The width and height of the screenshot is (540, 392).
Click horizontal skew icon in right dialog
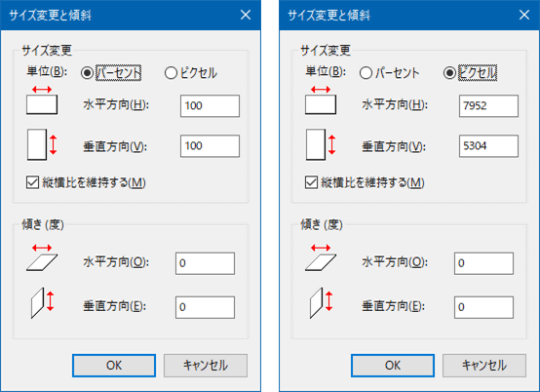click(x=320, y=258)
